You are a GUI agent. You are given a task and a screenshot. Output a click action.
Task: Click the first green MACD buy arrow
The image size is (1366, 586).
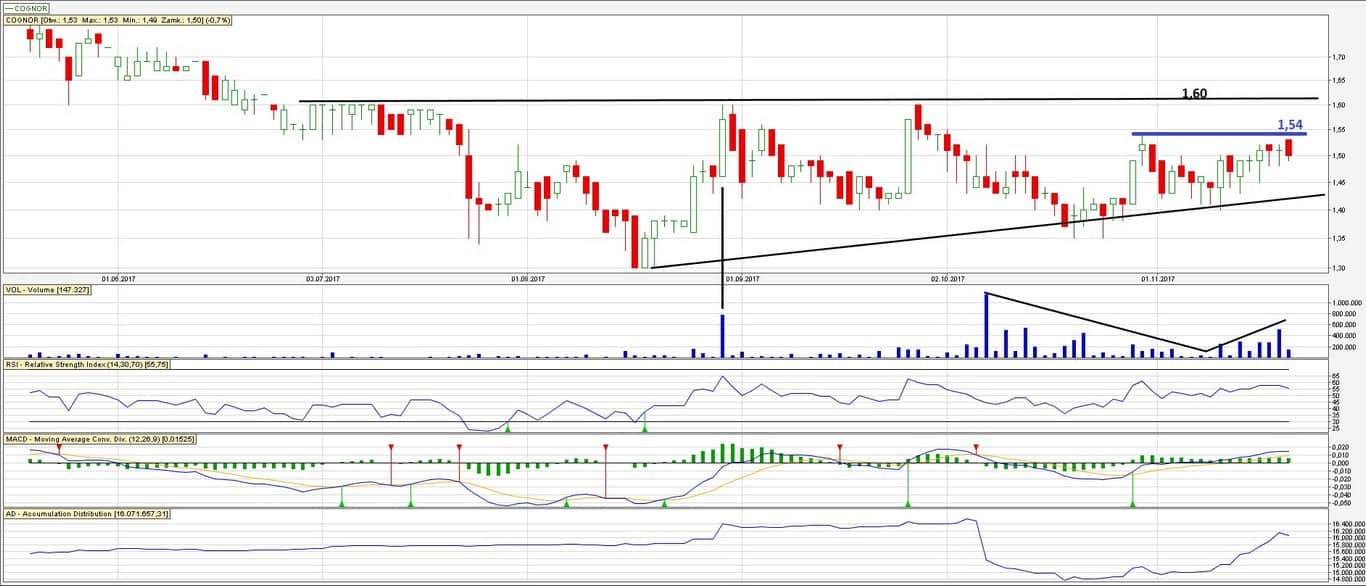(342, 503)
